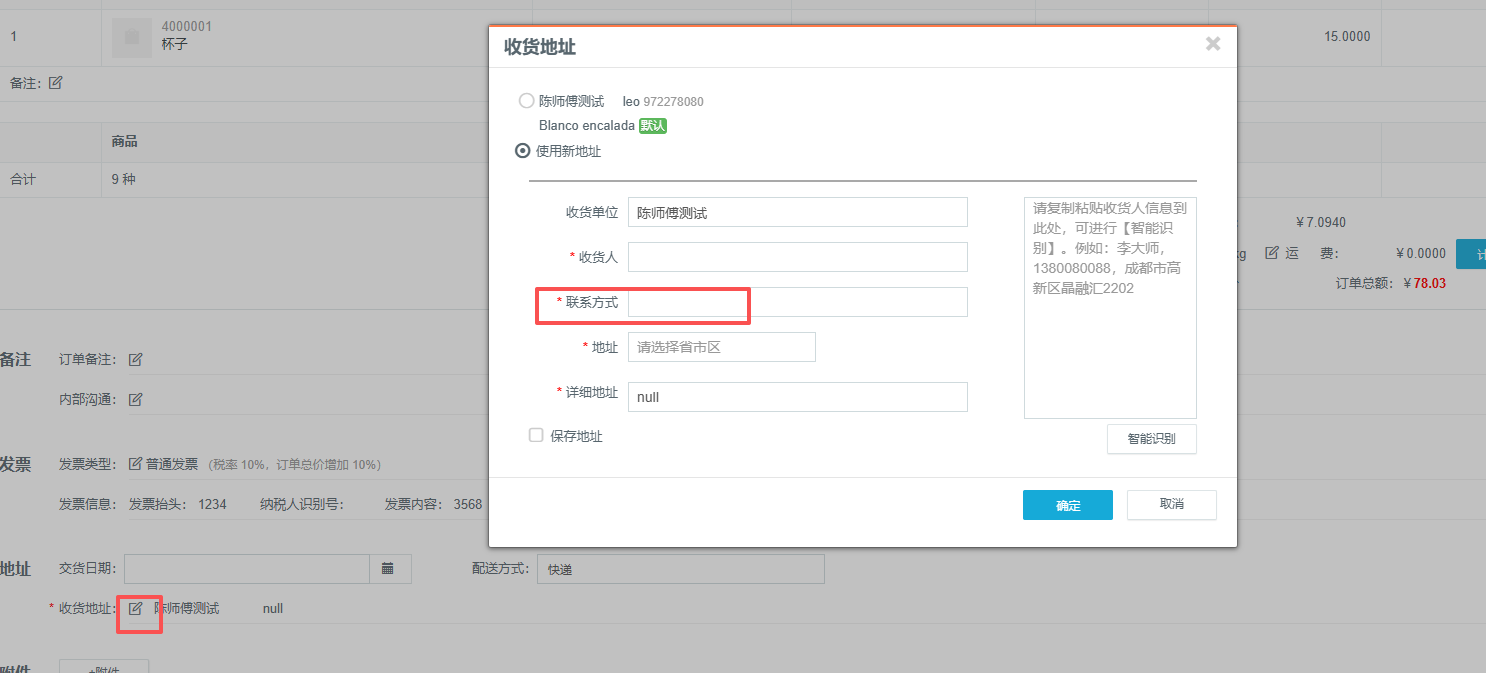Edit the 发票类型 icon
The width and height of the screenshot is (1486, 673).
[x=135, y=464]
